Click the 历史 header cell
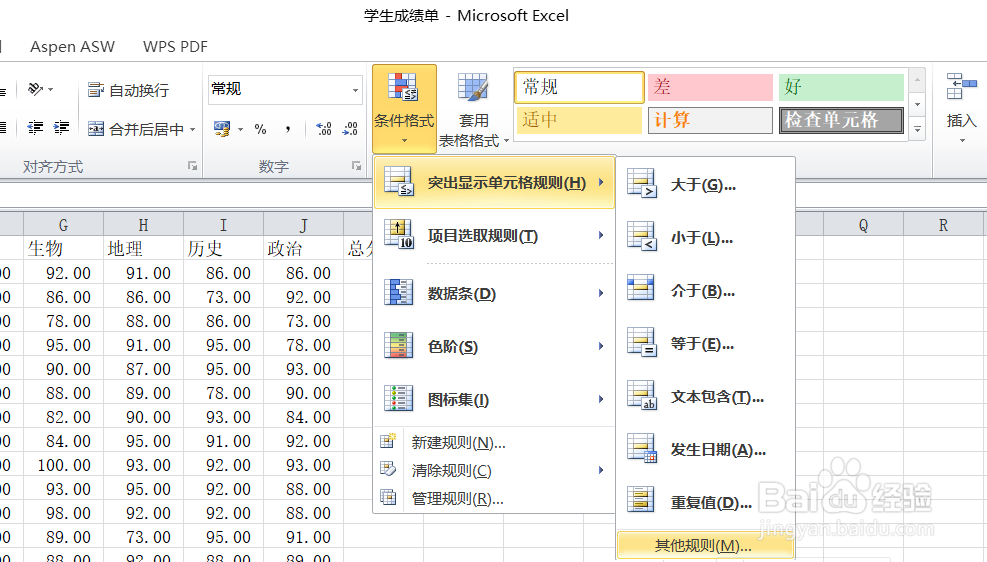This screenshot has width=987, height=562. click(x=223, y=249)
